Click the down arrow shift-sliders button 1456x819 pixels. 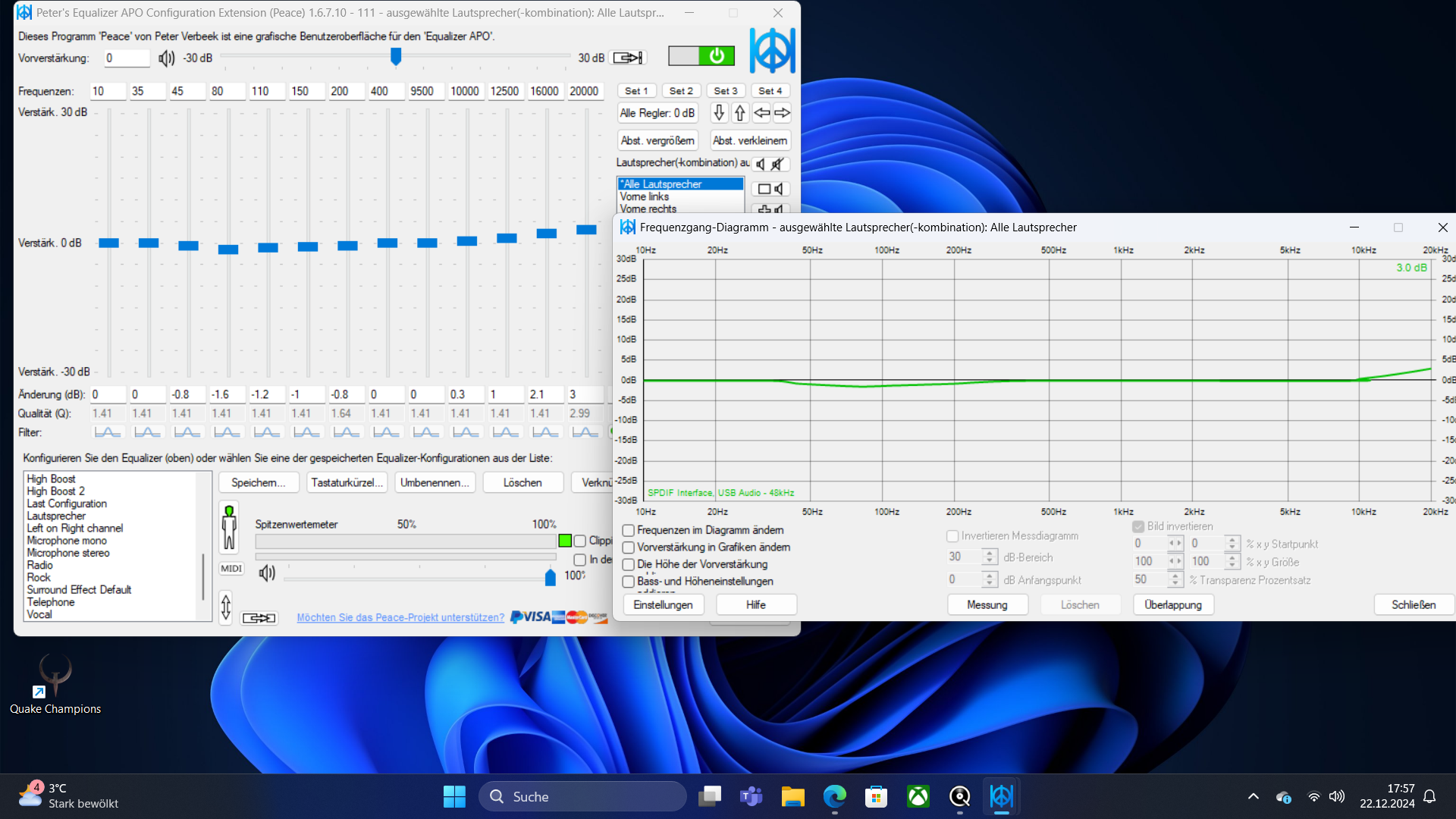pyautogui.click(x=719, y=113)
